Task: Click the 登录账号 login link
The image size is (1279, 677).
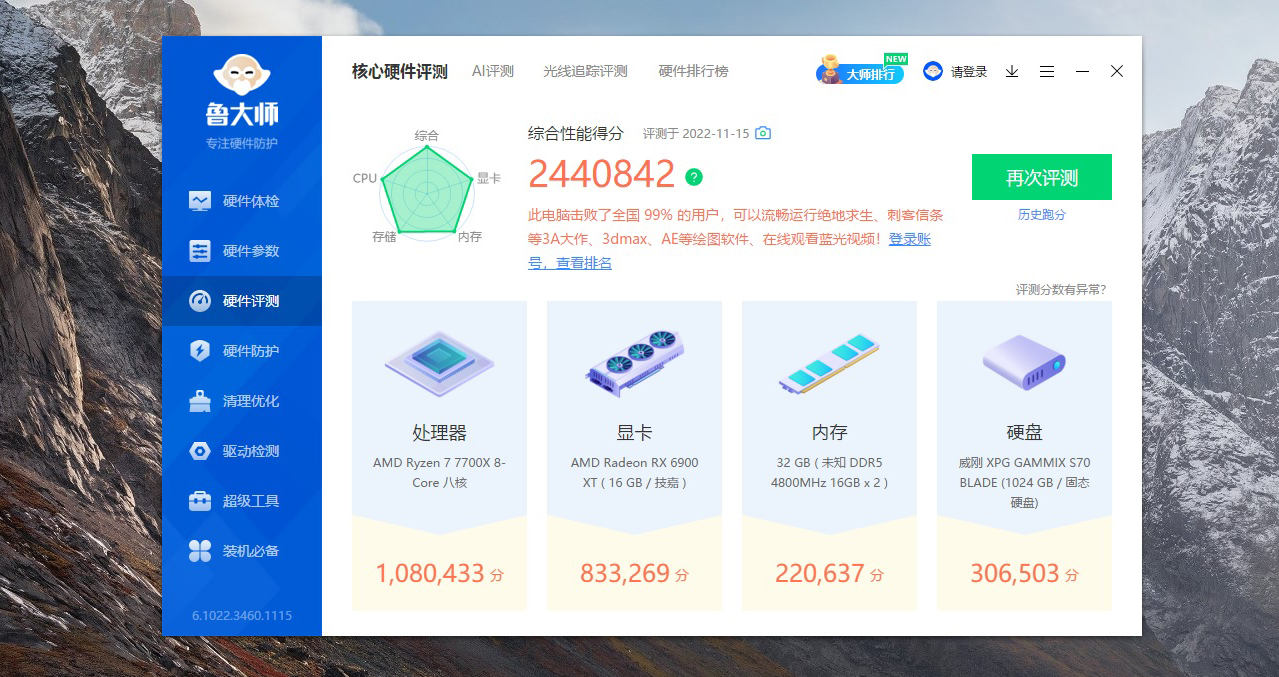Action: point(908,240)
